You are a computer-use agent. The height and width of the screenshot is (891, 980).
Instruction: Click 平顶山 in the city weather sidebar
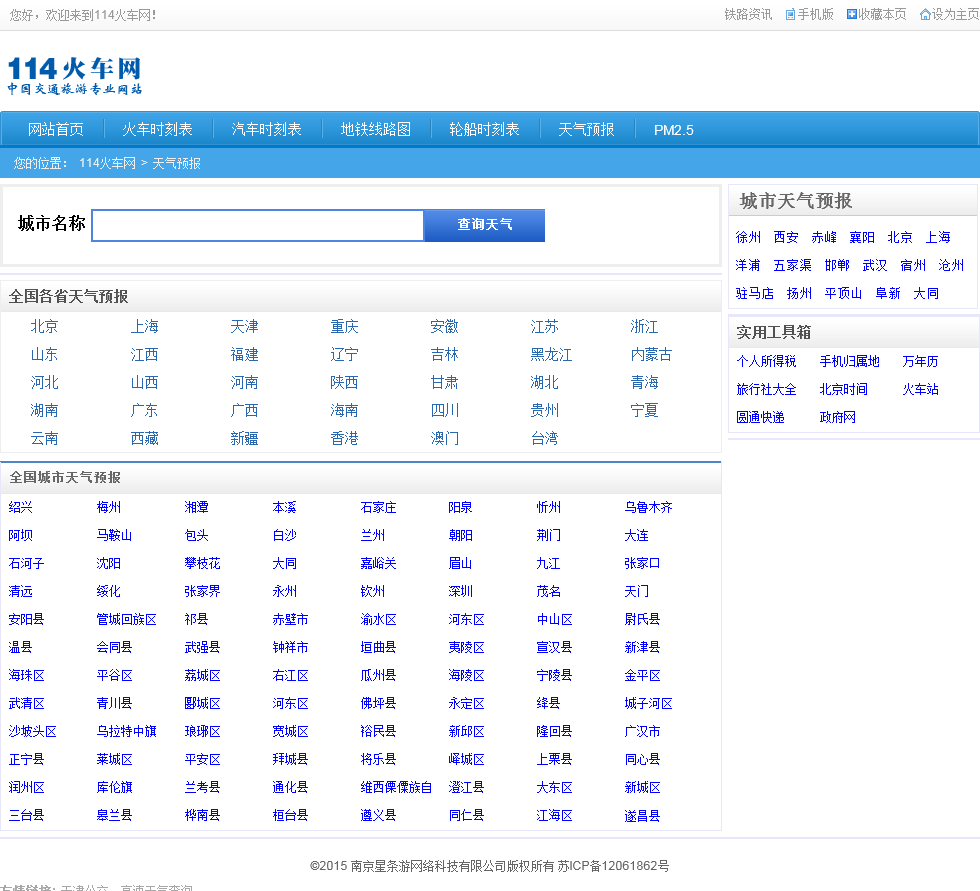843,294
